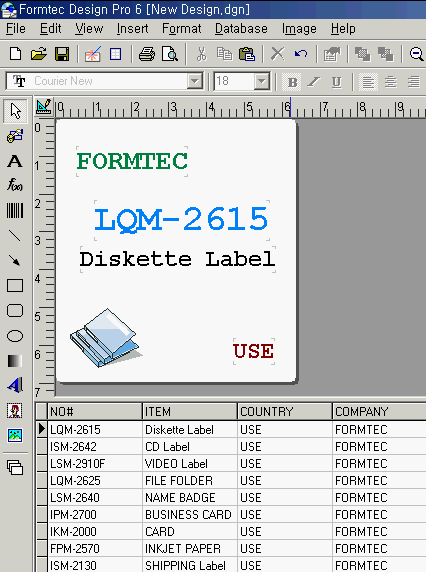Delete selection with X icon
Viewport: 426px width, 572px height.
278,54
